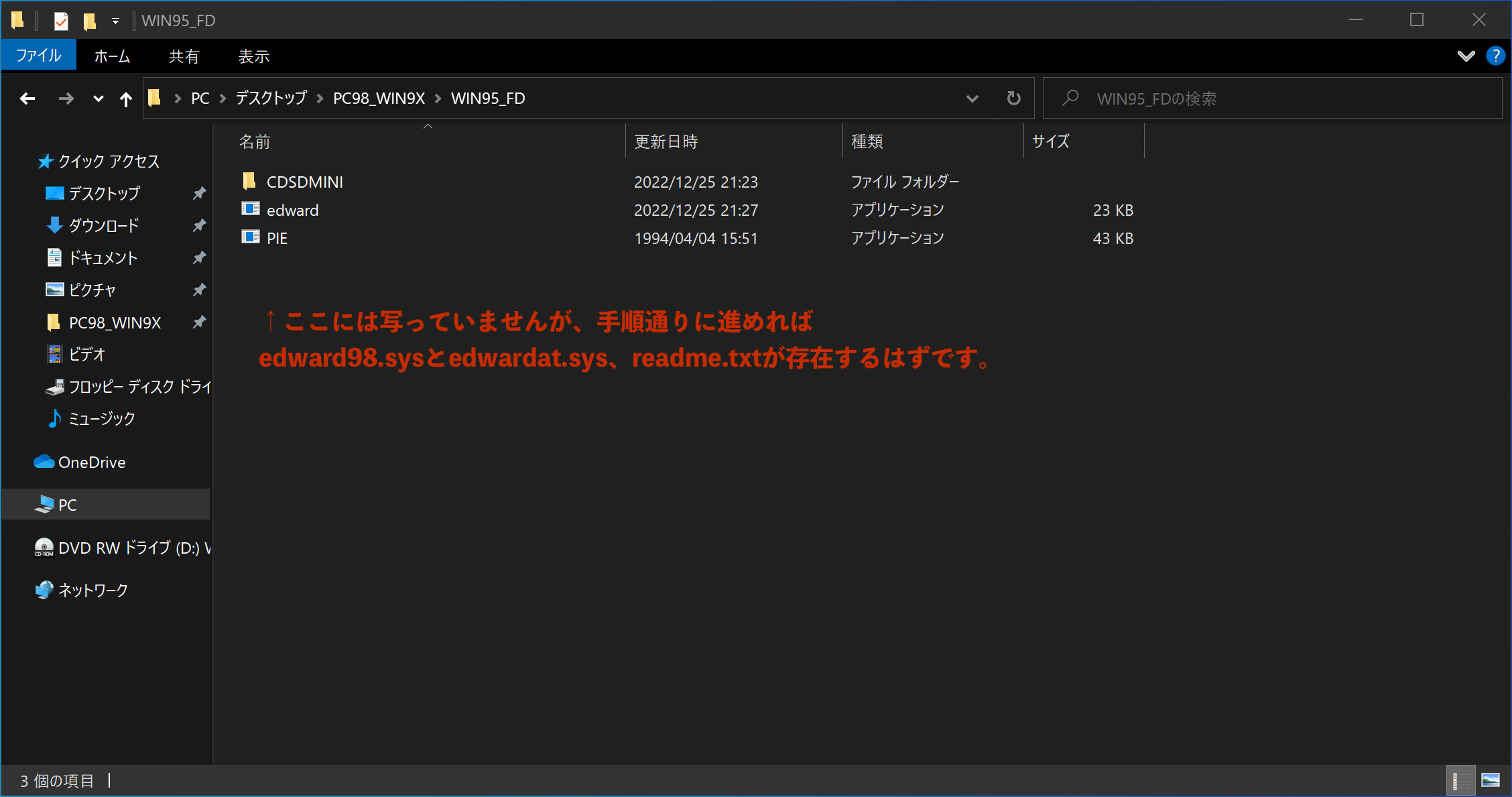
Task: Switch to large icons view layout
Action: [x=1491, y=780]
